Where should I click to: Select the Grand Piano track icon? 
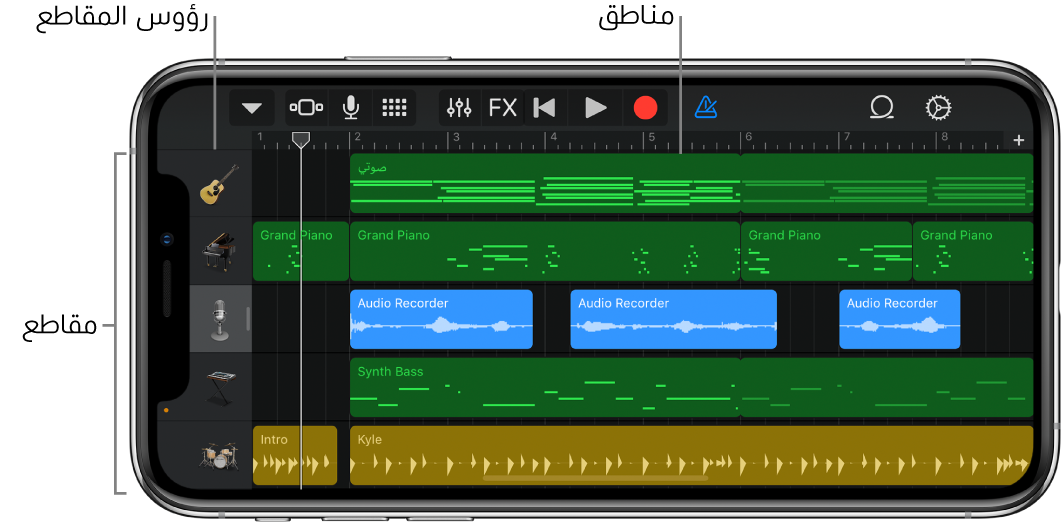coord(220,251)
